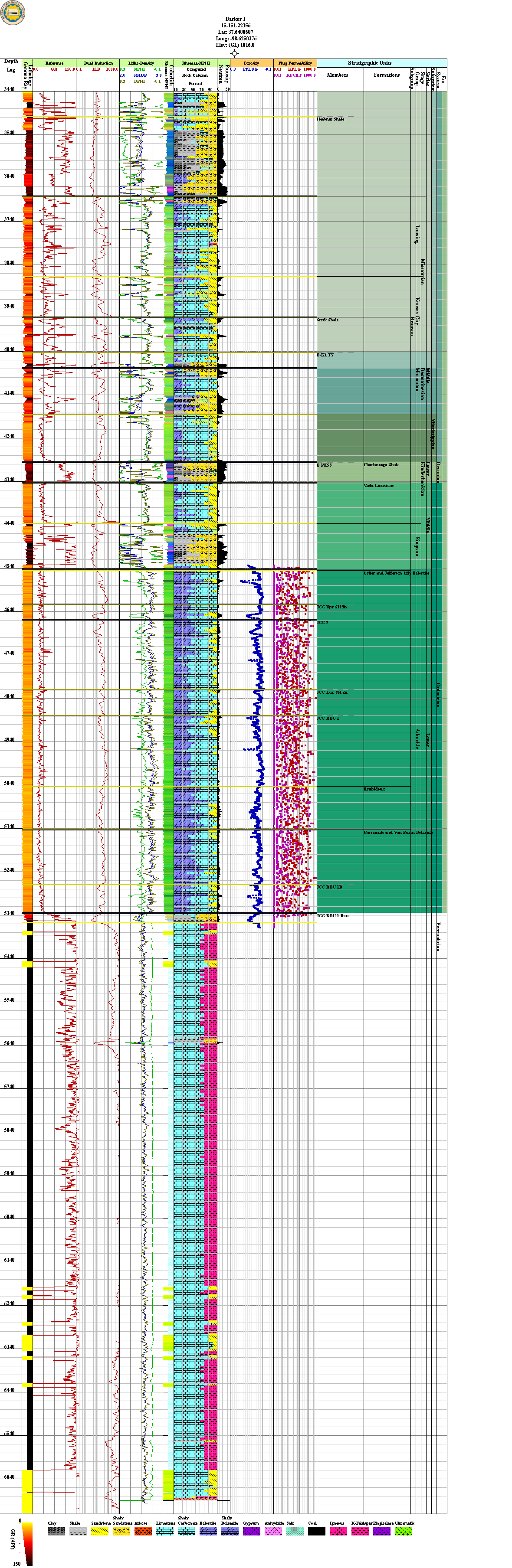Select the Limestone brick pattern legend icon

(x=165, y=1531)
